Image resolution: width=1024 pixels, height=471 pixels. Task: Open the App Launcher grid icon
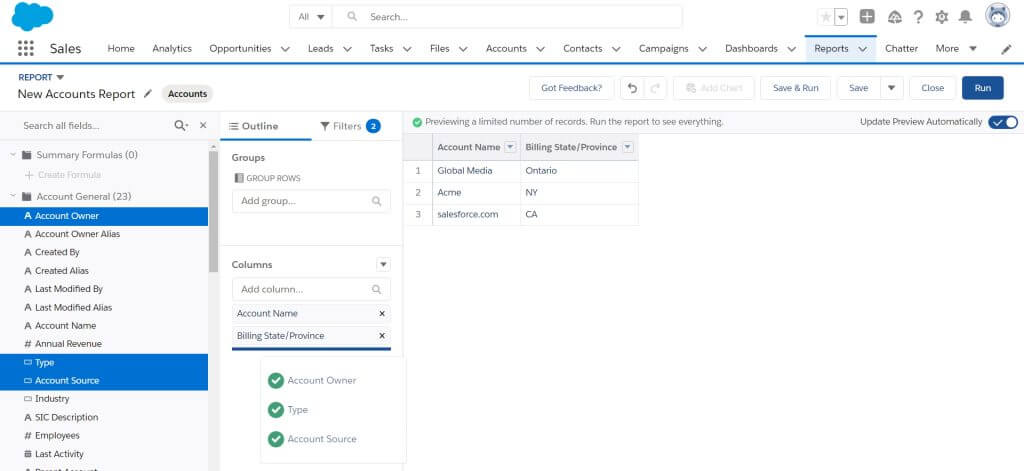pos(25,48)
